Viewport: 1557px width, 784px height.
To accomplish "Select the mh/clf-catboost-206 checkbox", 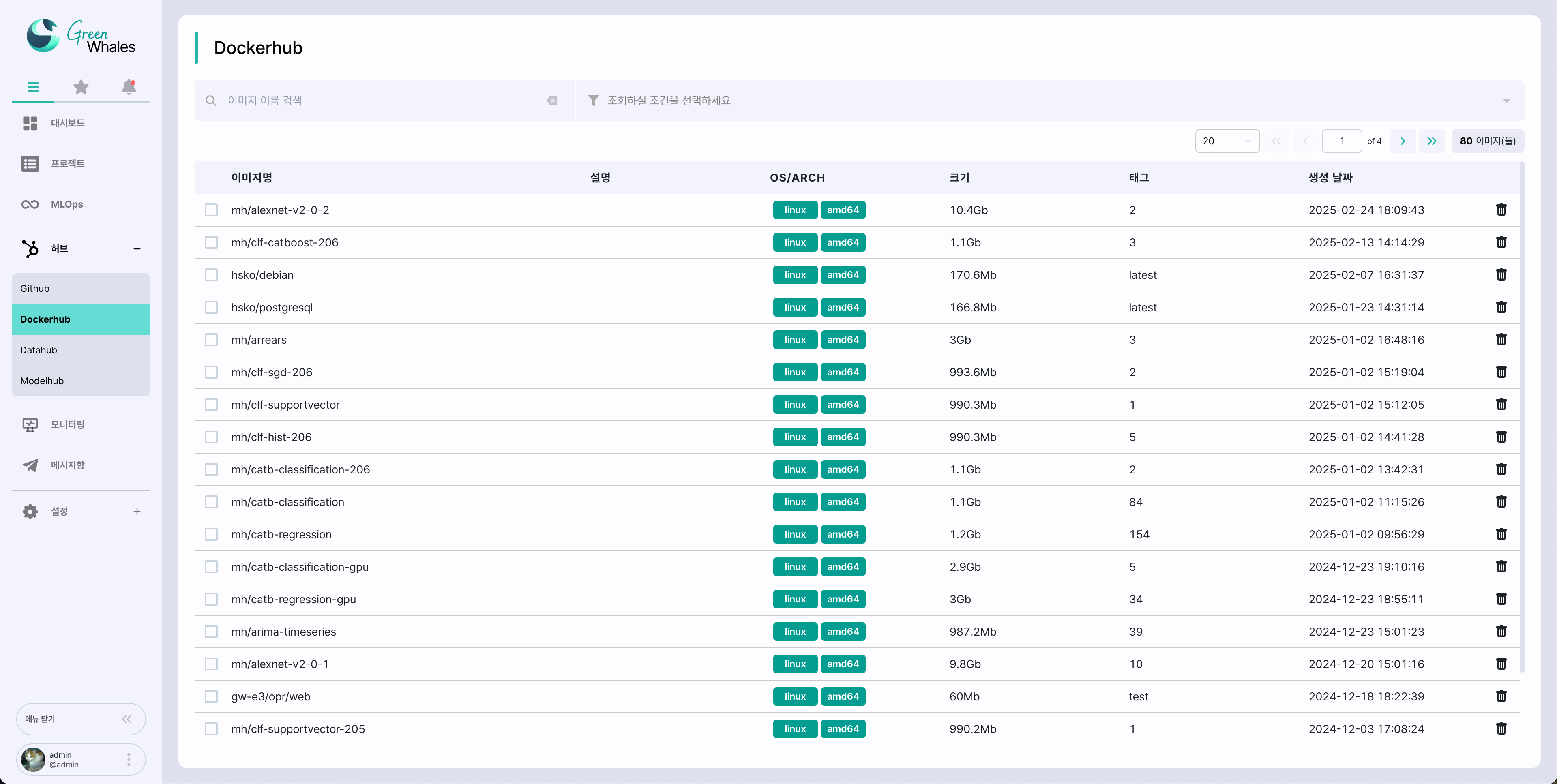I will coord(211,242).
